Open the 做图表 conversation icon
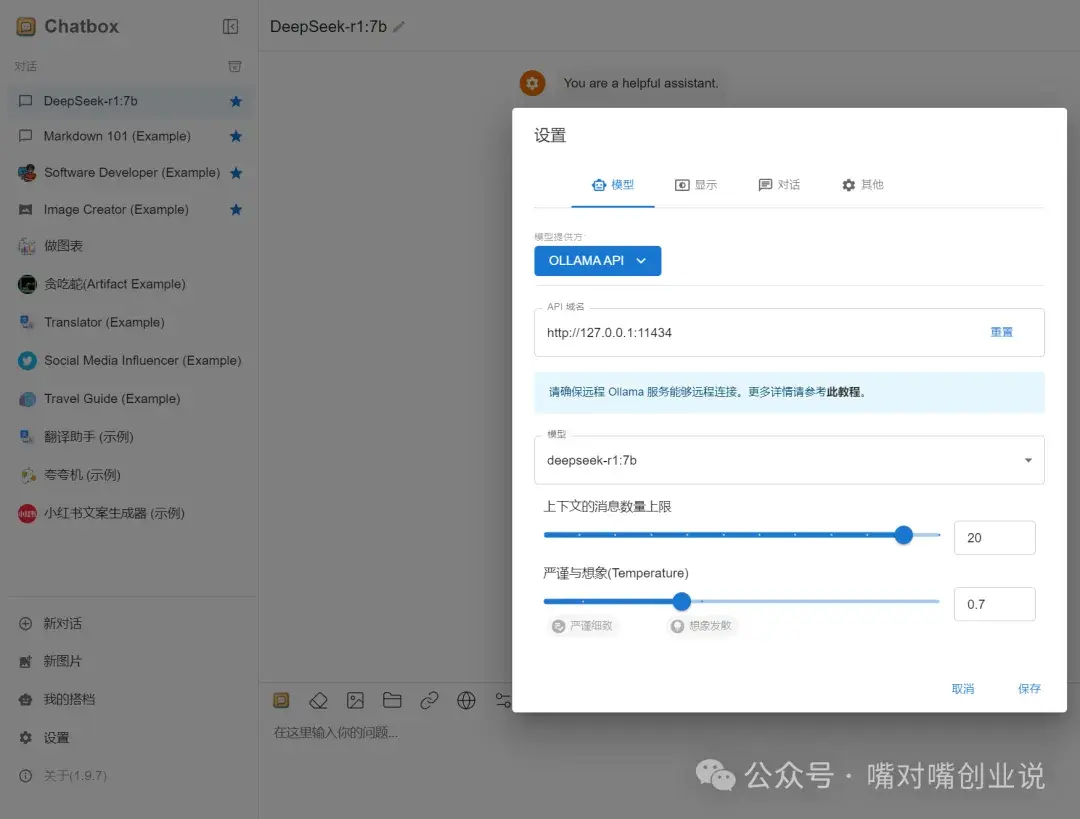This screenshot has width=1080, height=819. click(x=26, y=246)
